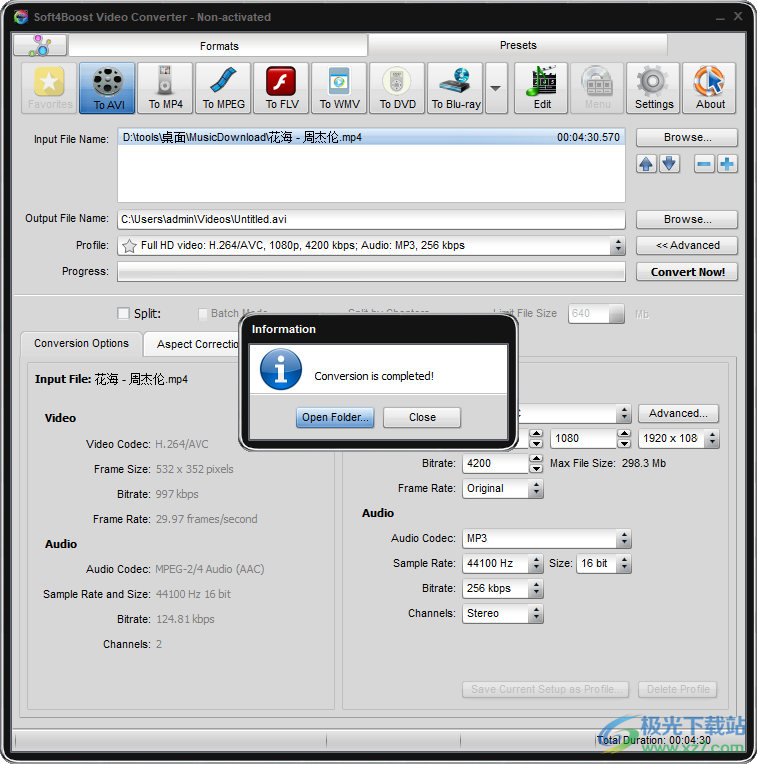Browse for an input file
Screen dimensions: 757x764
[687, 137]
